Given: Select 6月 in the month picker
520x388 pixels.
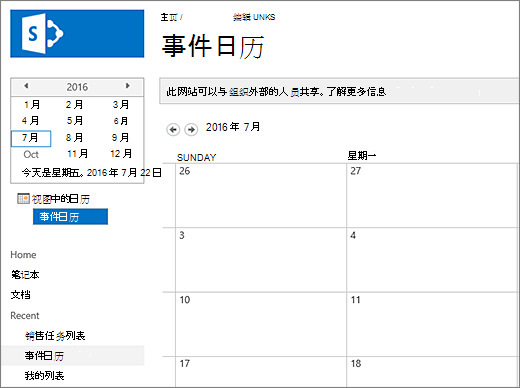Looking at the screenshot, I should [x=121, y=121].
